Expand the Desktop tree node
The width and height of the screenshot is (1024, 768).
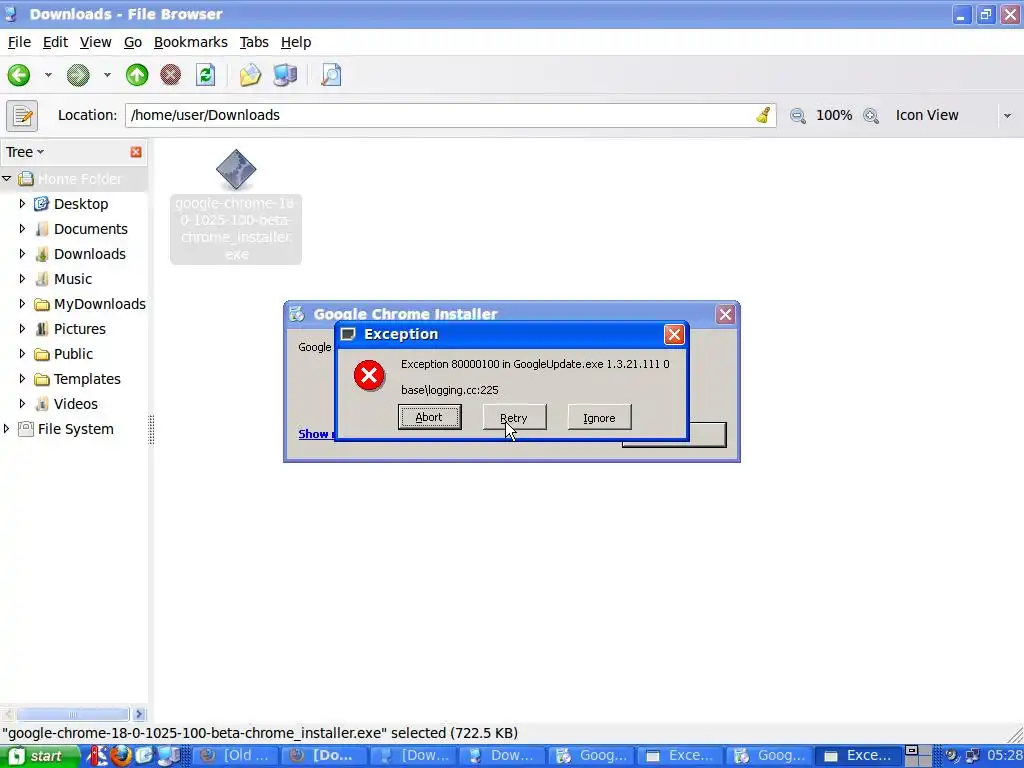point(22,204)
